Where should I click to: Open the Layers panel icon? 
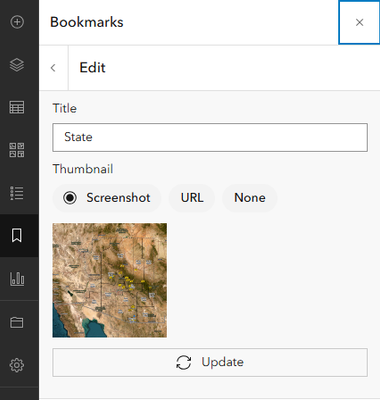tap(17, 65)
